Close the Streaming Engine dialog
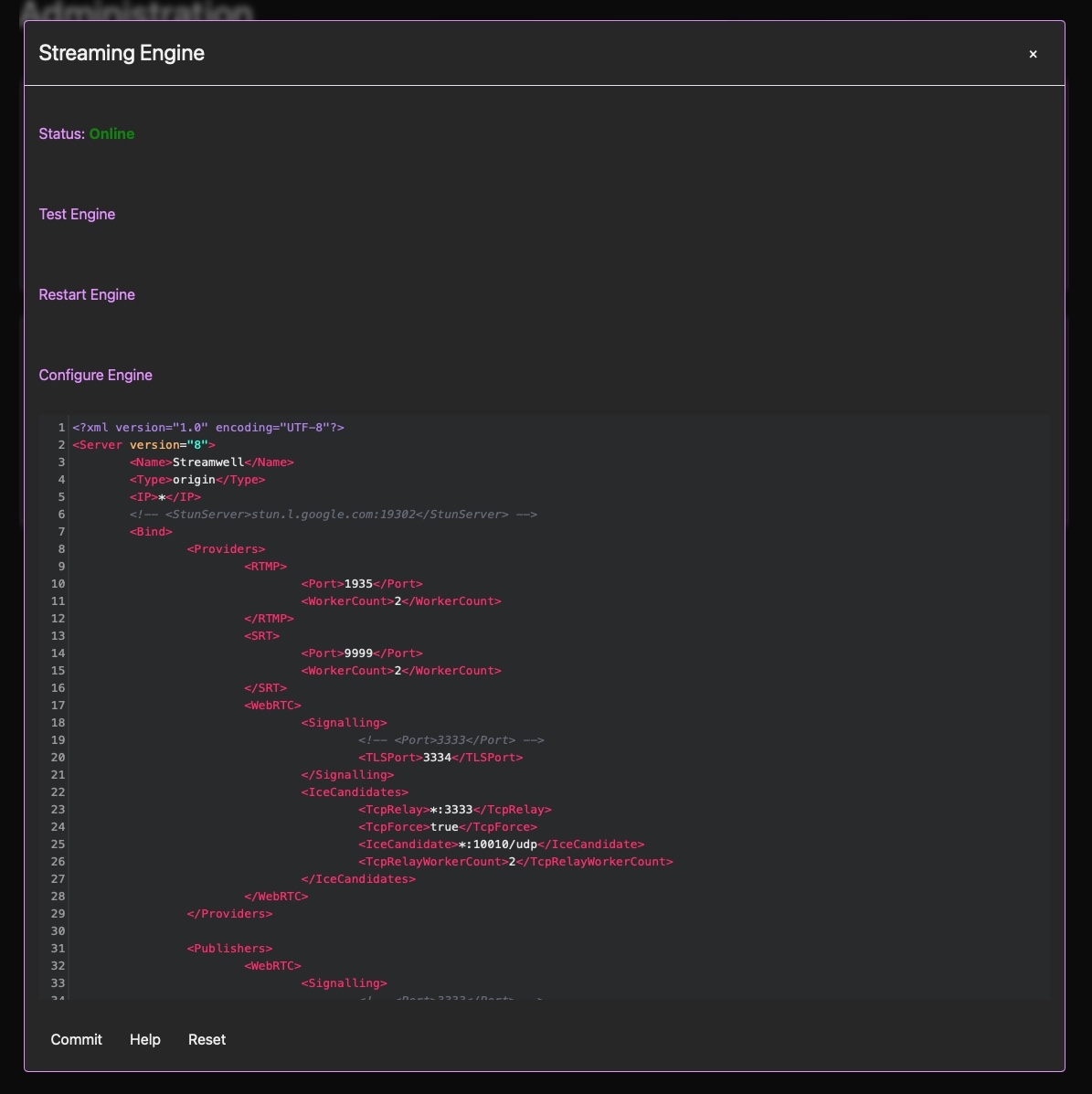 (x=1033, y=54)
